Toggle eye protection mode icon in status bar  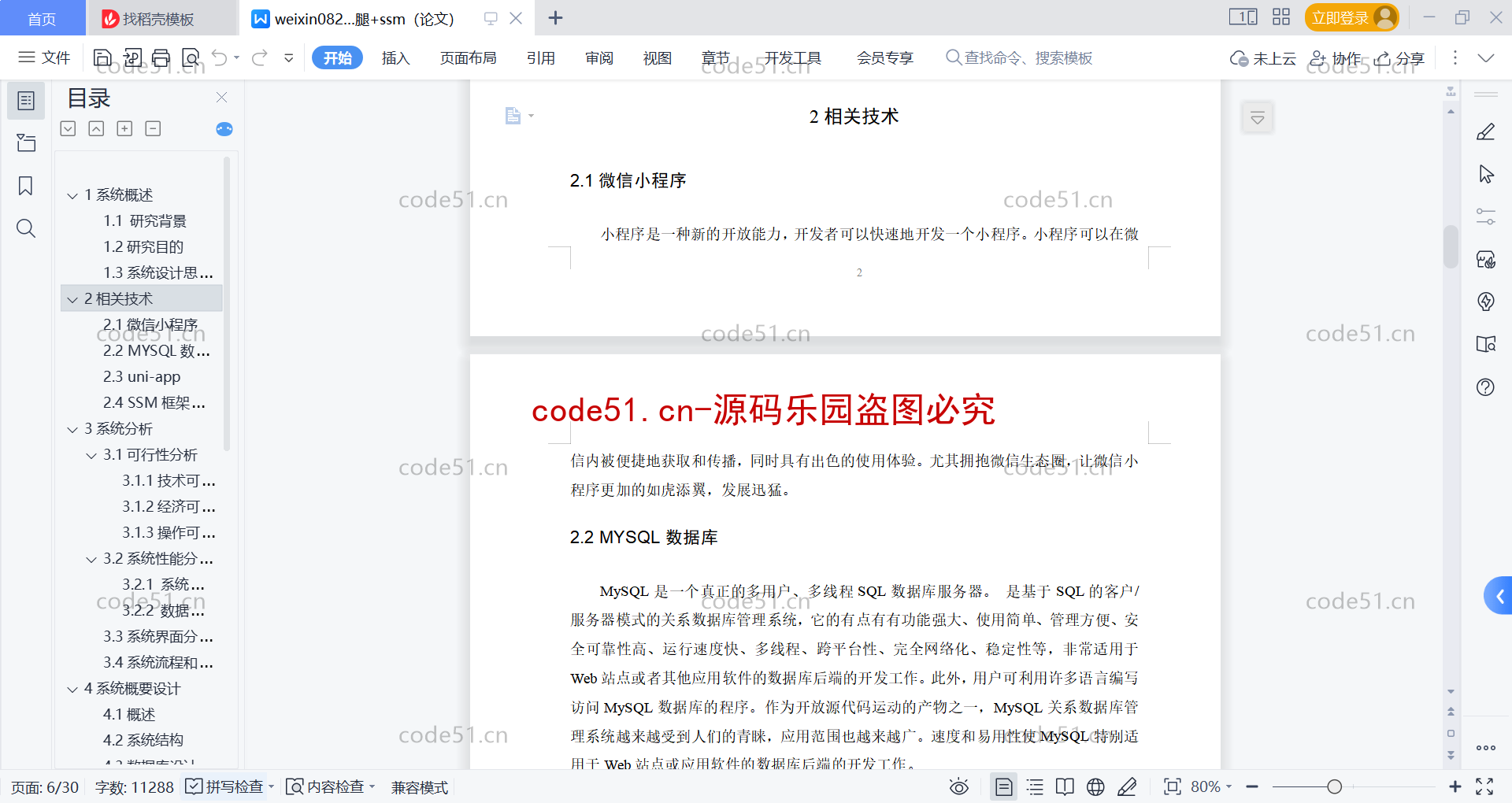pyautogui.click(x=959, y=786)
